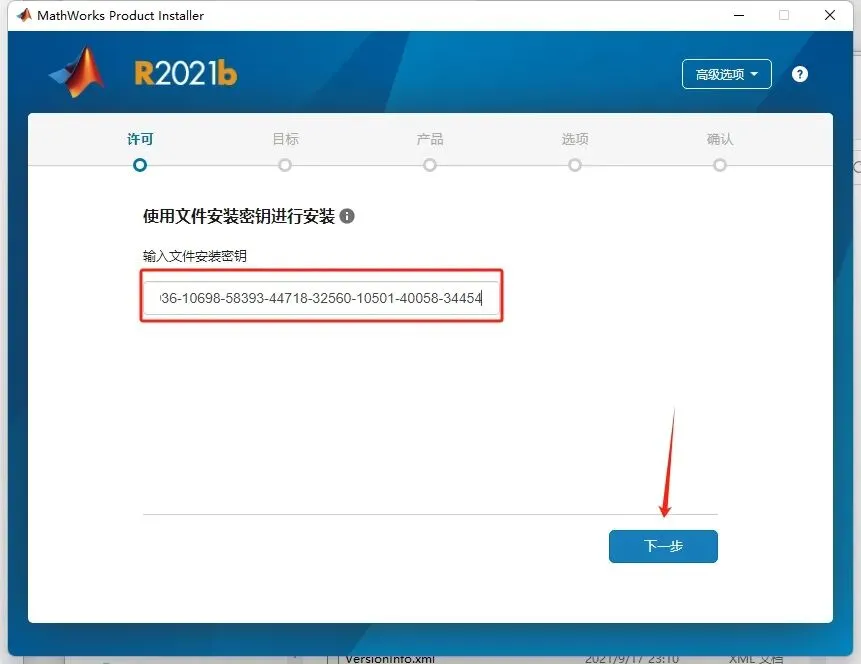Image resolution: width=861 pixels, height=664 pixels.
Task: Click the info icon beside 使用文件安装密钥进行安装
Action: coord(347,216)
